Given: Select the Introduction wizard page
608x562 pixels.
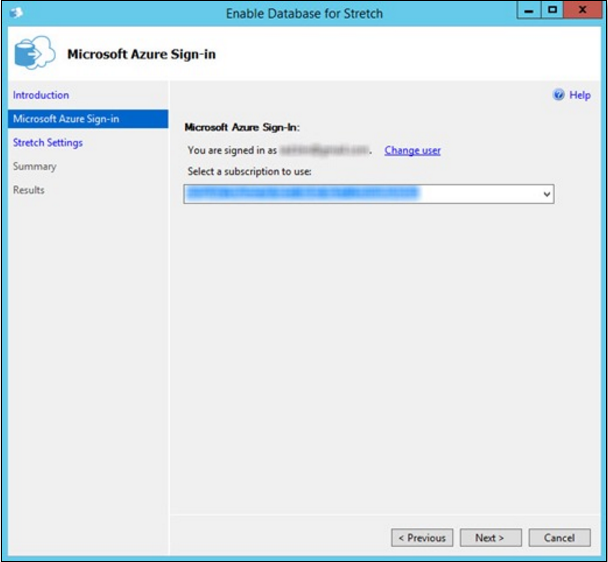Looking at the screenshot, I should (41, 95).
